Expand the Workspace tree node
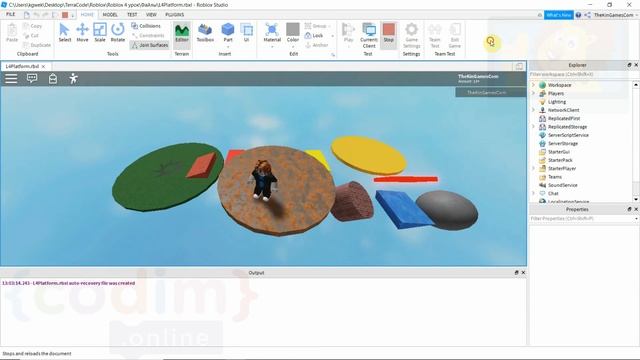 [x=533, y=85]
